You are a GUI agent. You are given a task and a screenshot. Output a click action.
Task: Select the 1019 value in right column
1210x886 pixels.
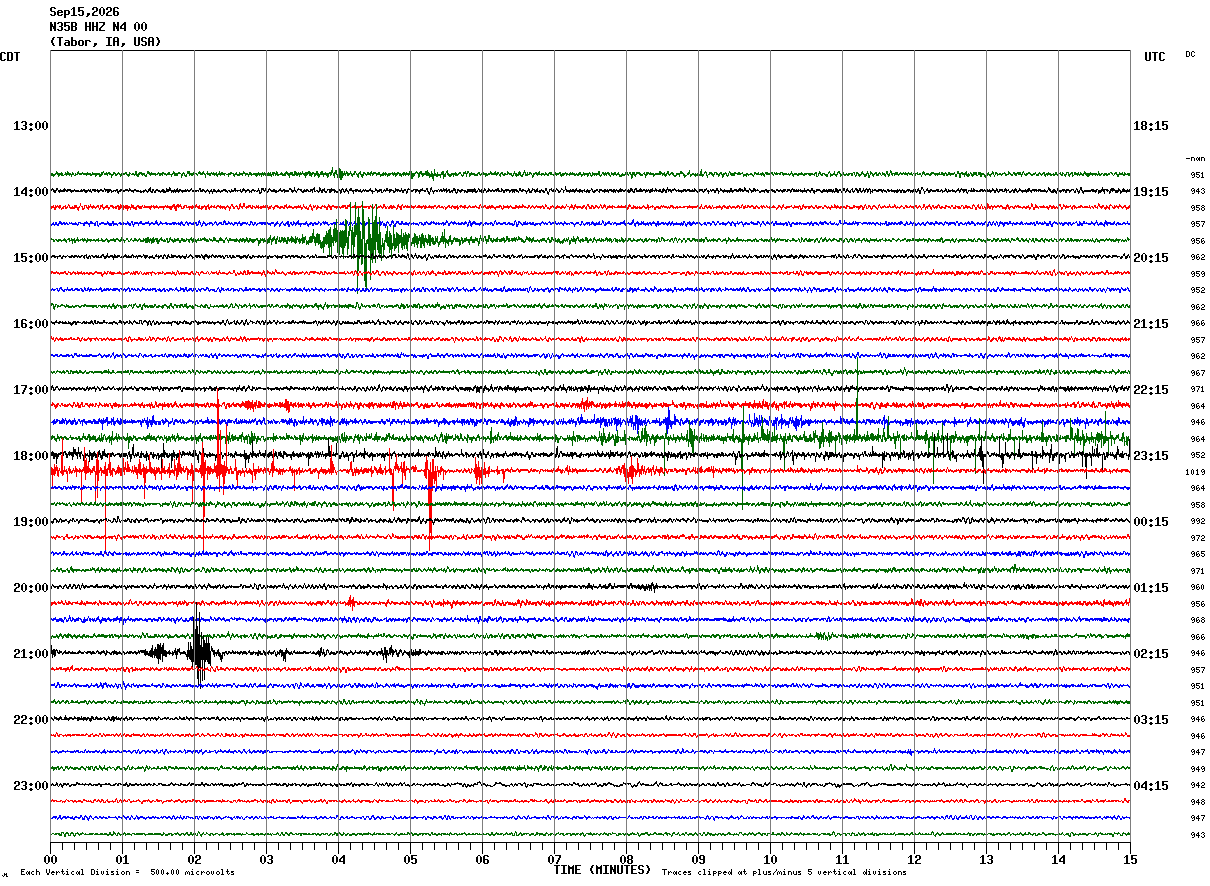coord(1195,472)
